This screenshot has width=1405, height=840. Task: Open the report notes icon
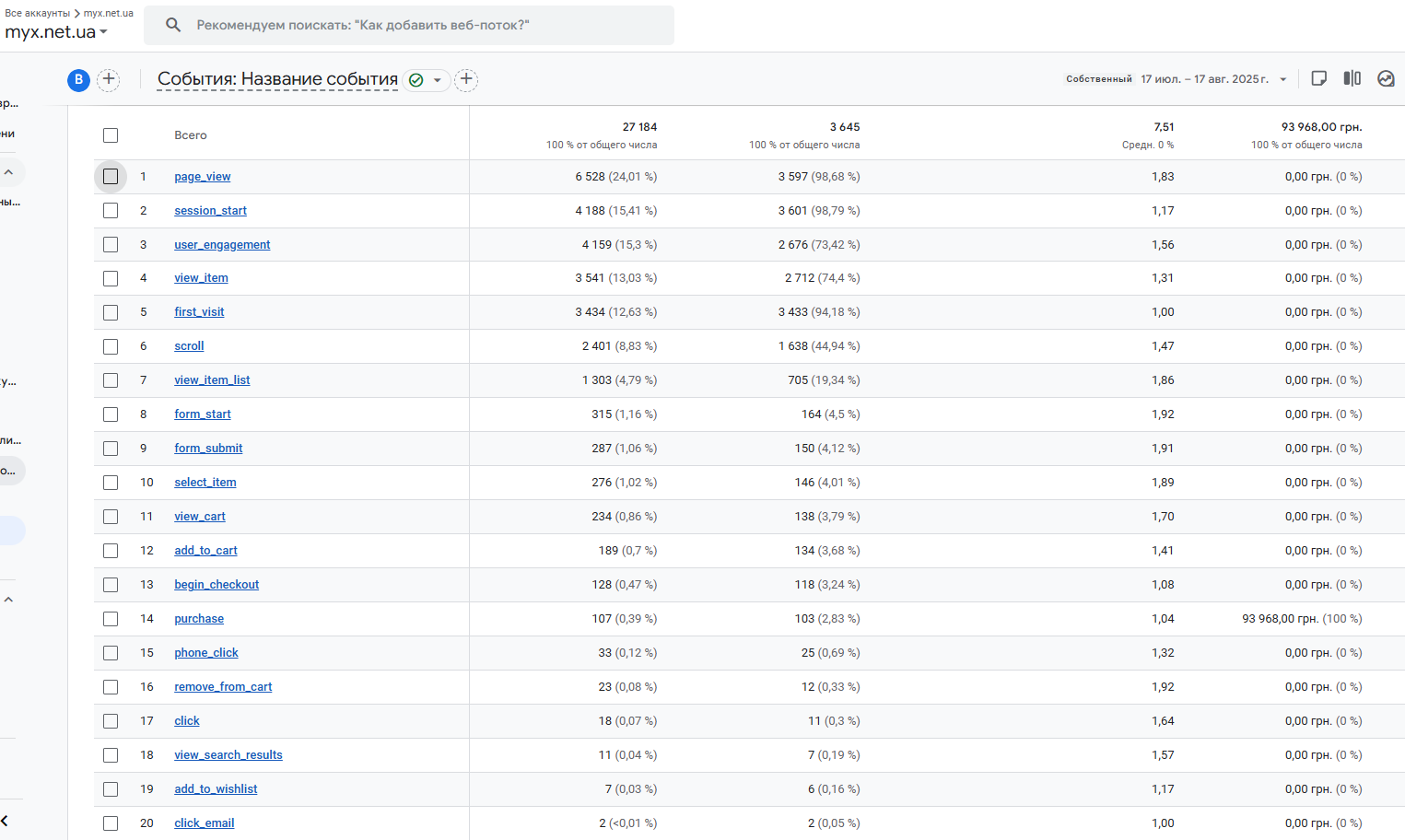click(x=1318, y=78)
